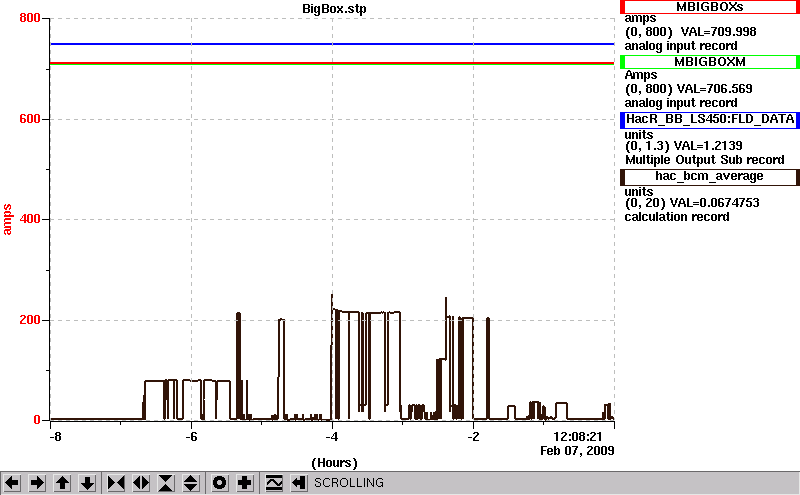The width and height of the screenshot is (800, 495).
Task: Click the -8 tick label on the time axis
Action: [55, 437]
